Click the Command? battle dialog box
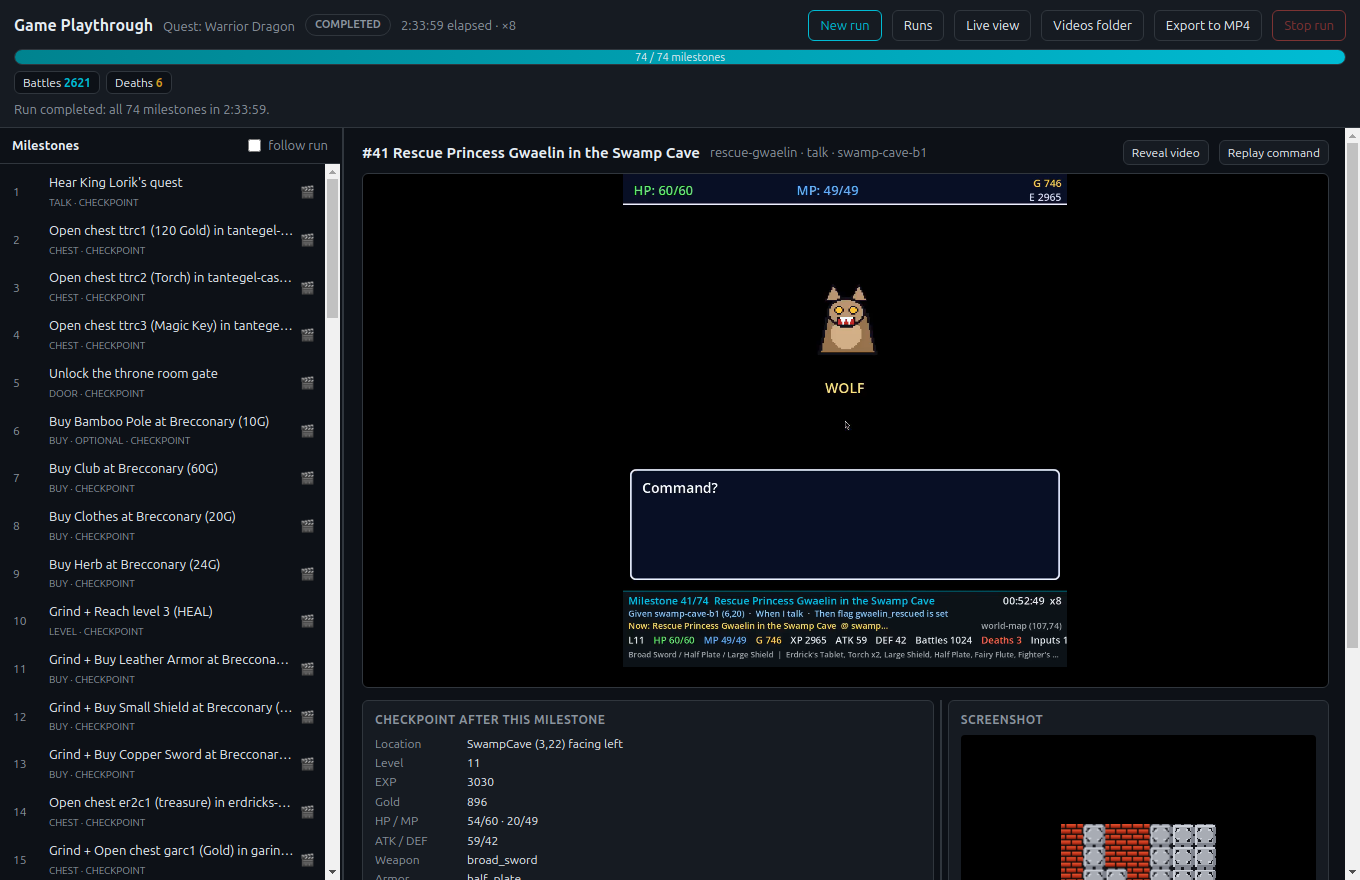The height and width of the screenshot is (880, 1360). coord(845,524)
